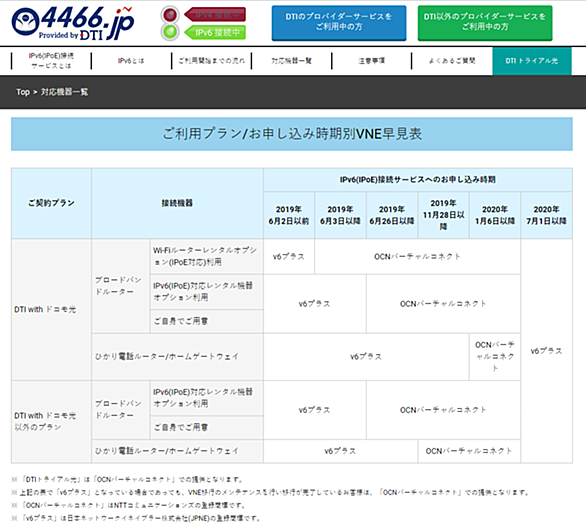Click the 接続機器 column header
This screenshot has height=531, width=586.
(x=177, y=203)
